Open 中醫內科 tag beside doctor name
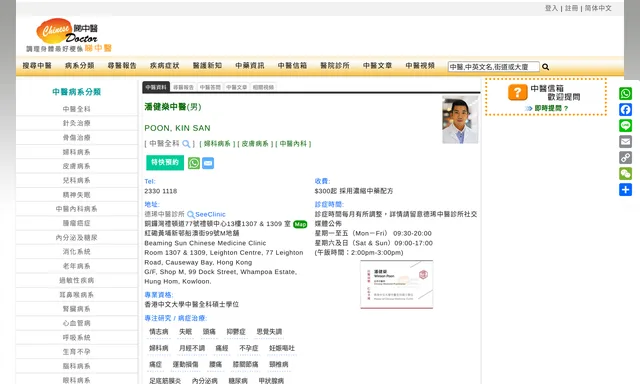Screen dimensions: 640x384 pyautogui.click(x=293, y=144)
